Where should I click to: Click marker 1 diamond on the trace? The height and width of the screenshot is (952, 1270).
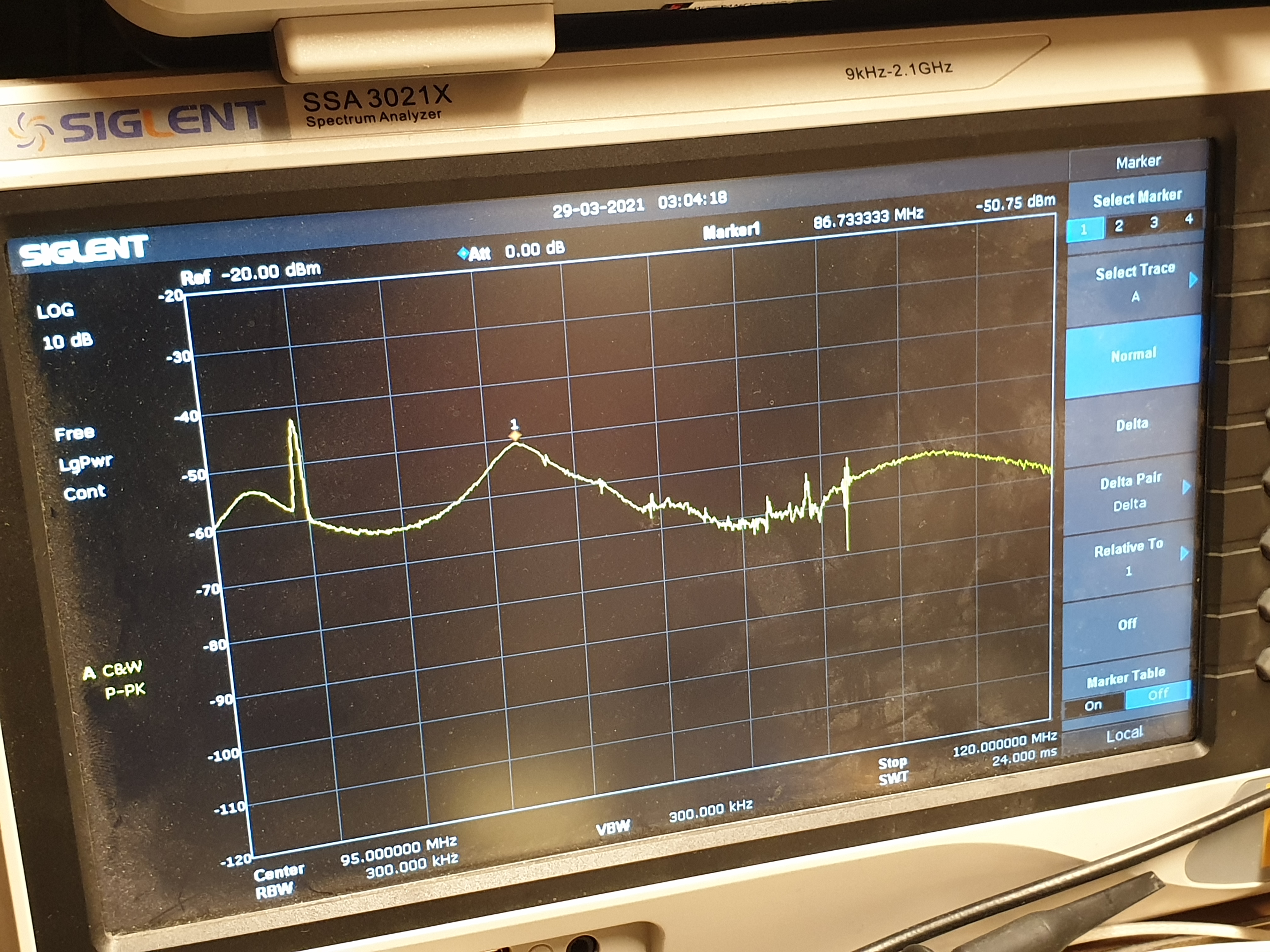516,437
